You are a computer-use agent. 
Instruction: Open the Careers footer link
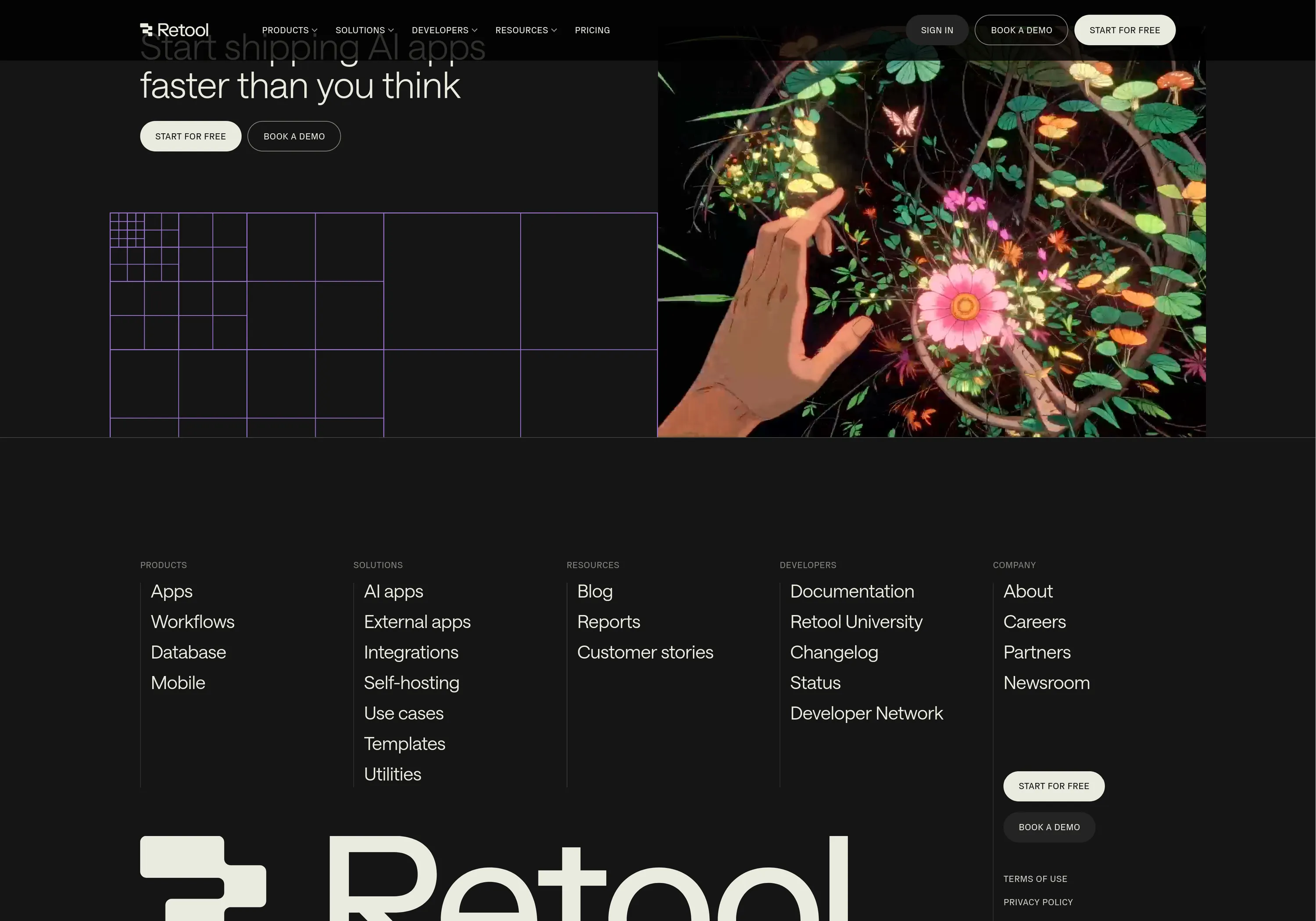coord(1034,622)
